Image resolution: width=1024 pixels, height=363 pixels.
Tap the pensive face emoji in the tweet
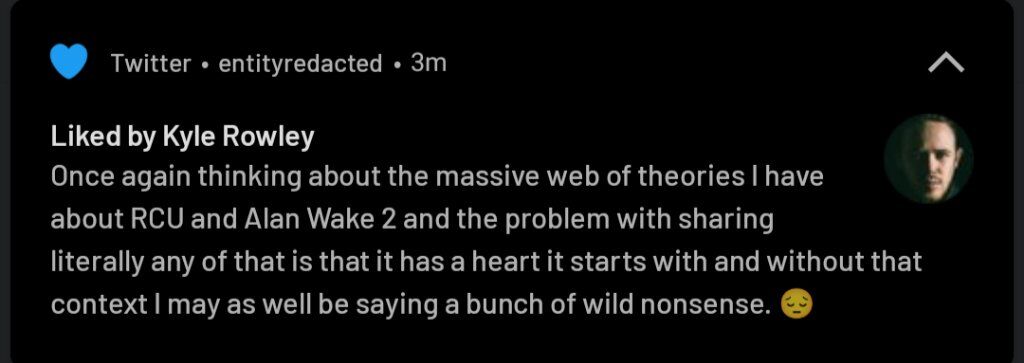click(x=797, y=305)
